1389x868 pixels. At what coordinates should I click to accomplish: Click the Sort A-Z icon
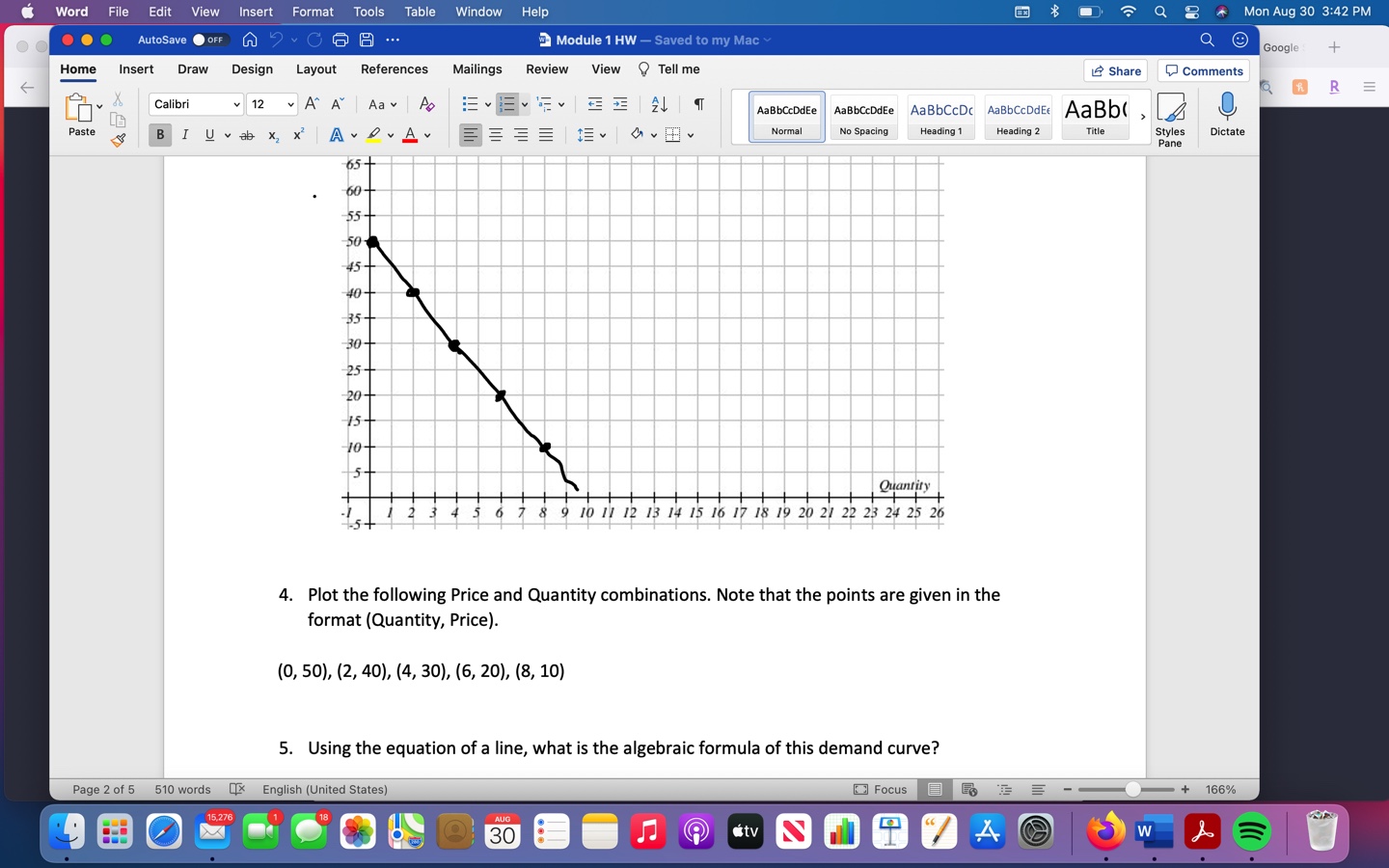pos(658,104)
